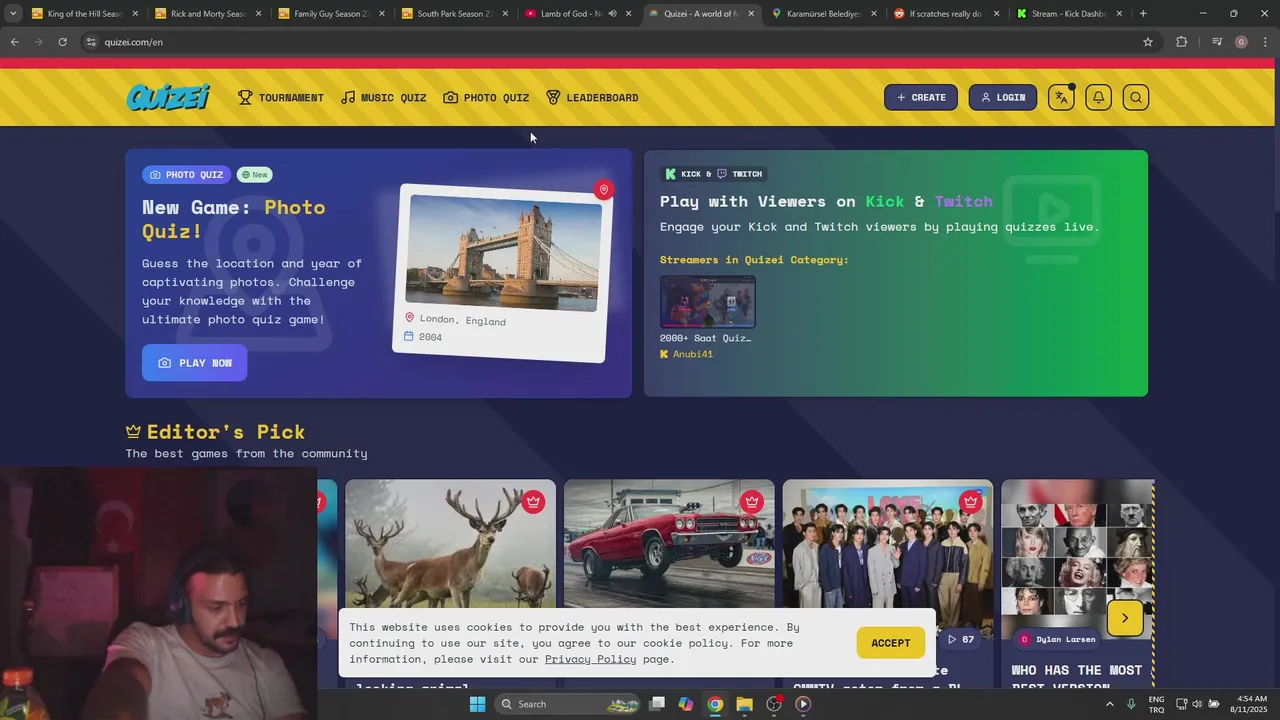1280x720 pixels.
Task: Open File Explorer from the taskbar
Action: (x=744, y=704)
